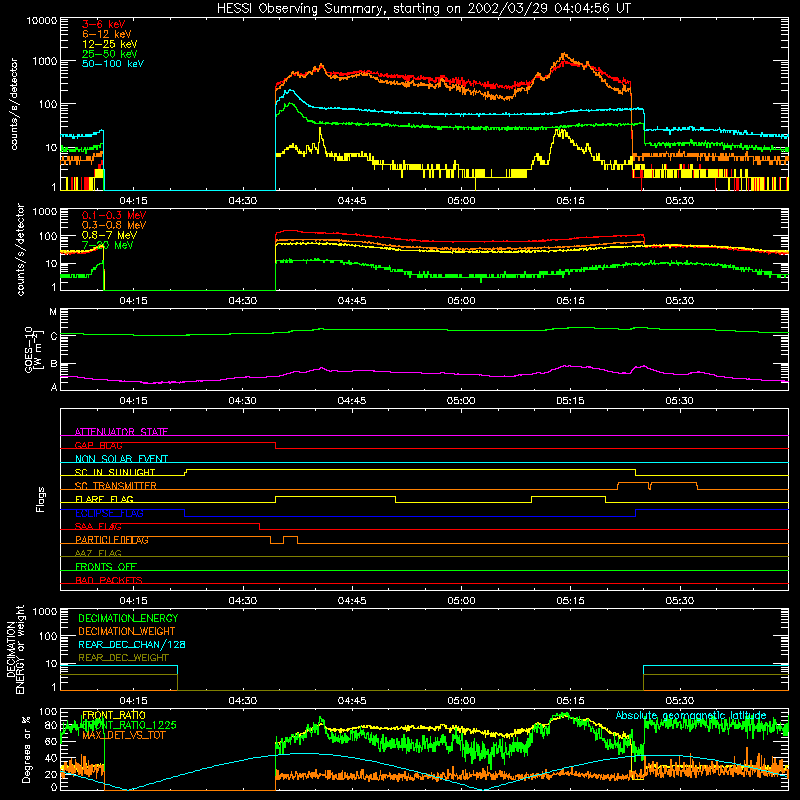Click the Flags vertical axis label
The width and height of the screenshot is (800, 800).
tap(40, 499)
